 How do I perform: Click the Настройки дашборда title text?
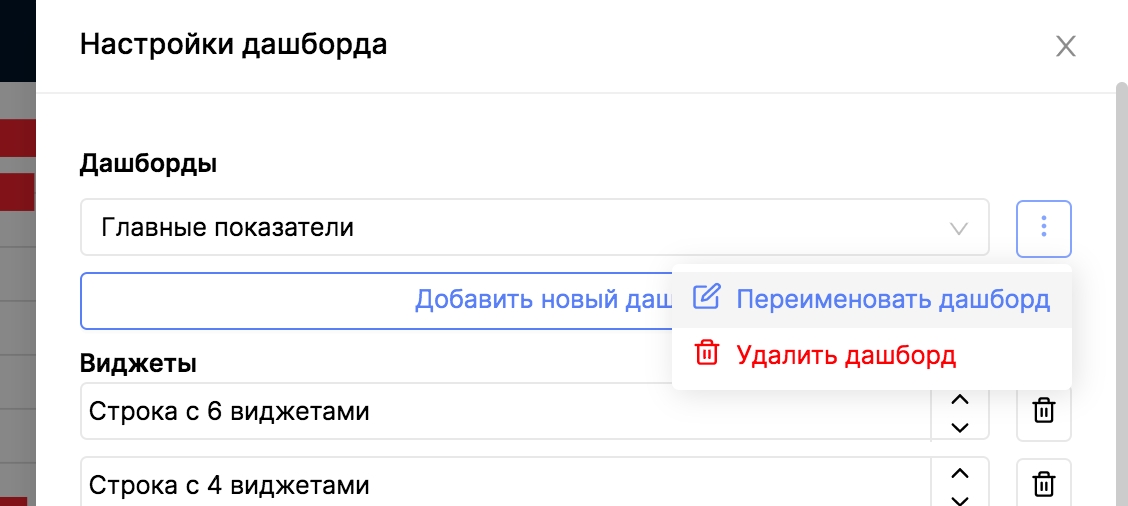pyautogui.click(x=233, y=44)
